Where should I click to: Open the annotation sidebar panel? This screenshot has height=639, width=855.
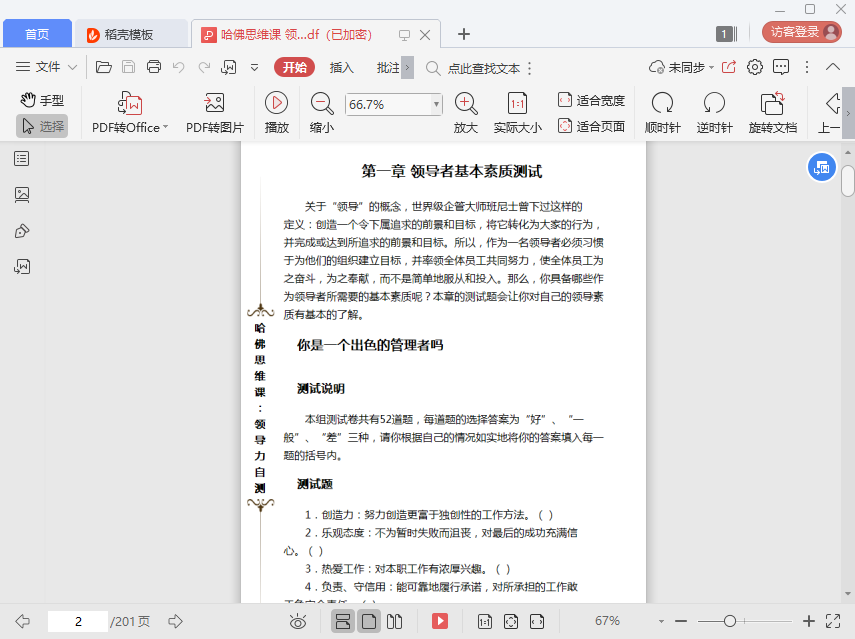pyautogui.click(x=22, y=231)
